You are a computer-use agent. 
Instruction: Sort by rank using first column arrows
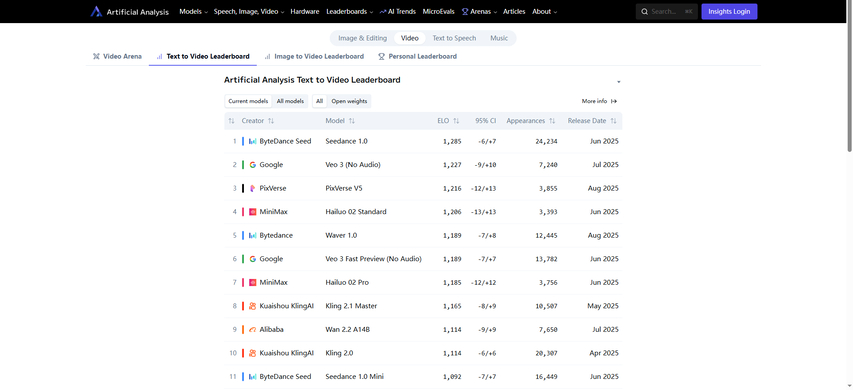tap(232, 121)
